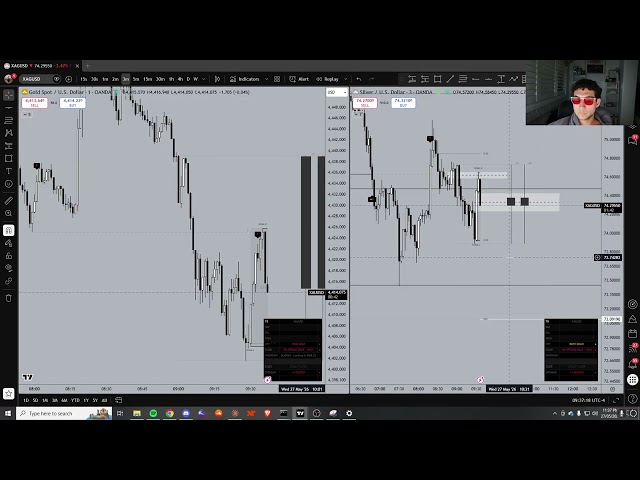
Task: Expand the Replay dropdown arrow
Action: coord(345,79)
